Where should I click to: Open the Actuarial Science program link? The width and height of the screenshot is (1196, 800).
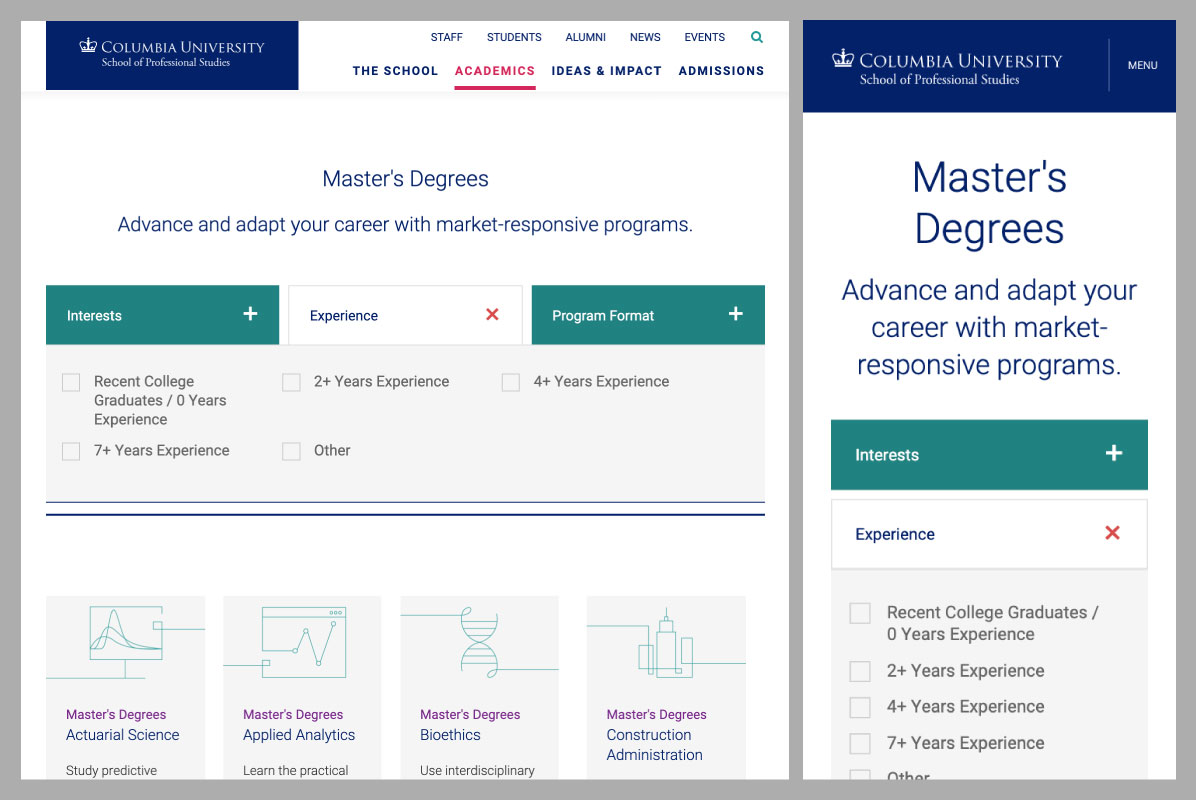(123, 735)
